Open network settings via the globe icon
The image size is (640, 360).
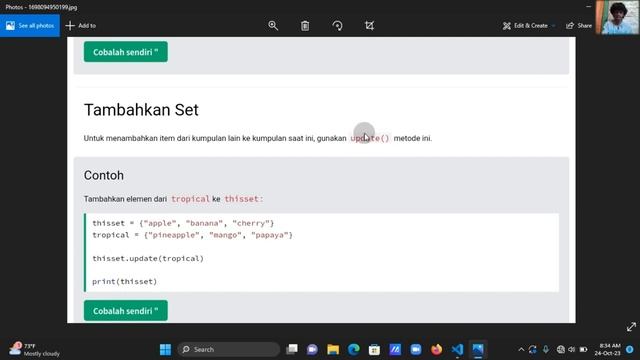coord(560,349)
